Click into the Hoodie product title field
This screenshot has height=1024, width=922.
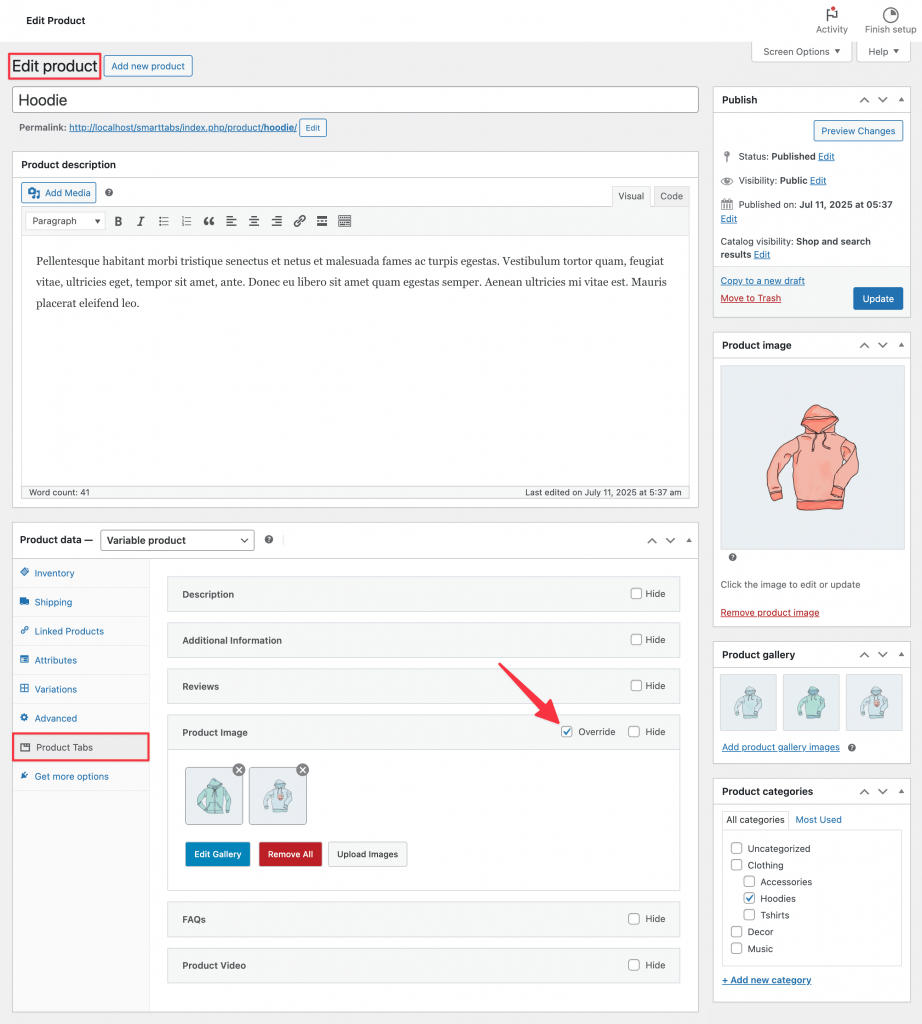click(x=355, y=100)
